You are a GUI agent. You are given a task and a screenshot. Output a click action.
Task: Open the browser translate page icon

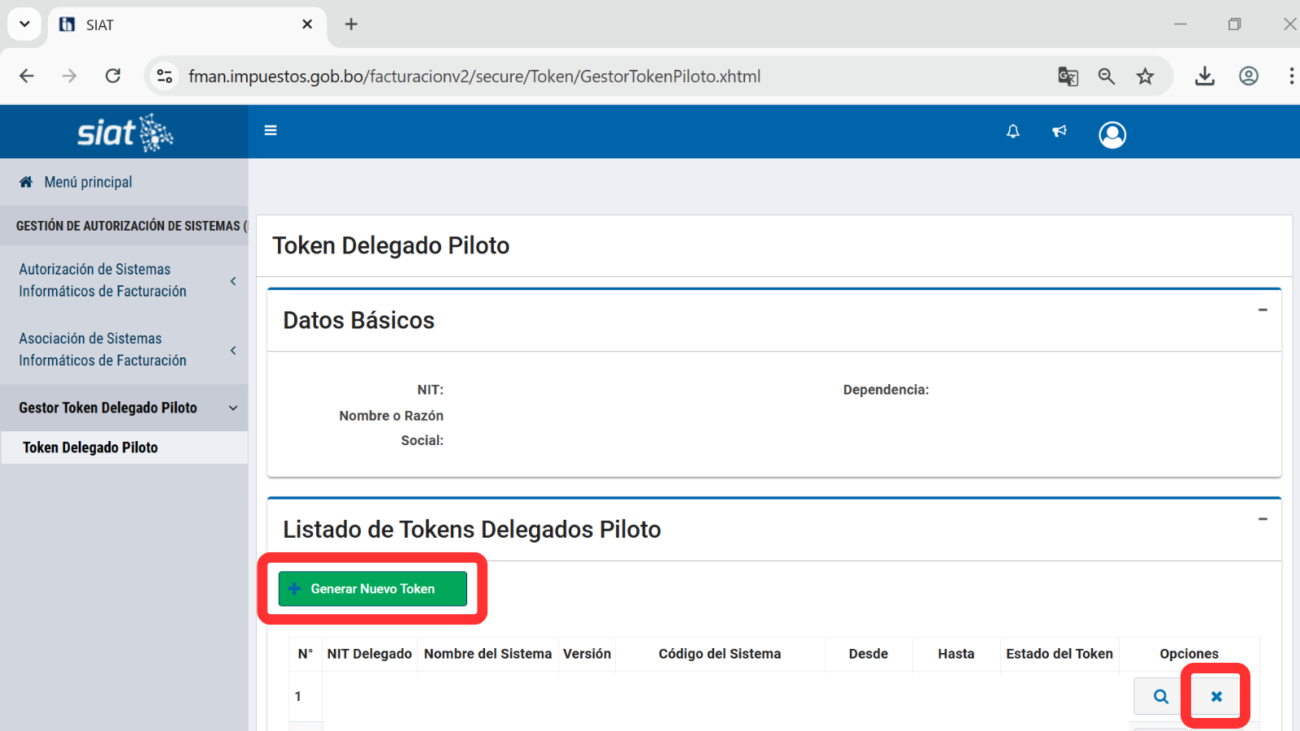coord(1067,76)
